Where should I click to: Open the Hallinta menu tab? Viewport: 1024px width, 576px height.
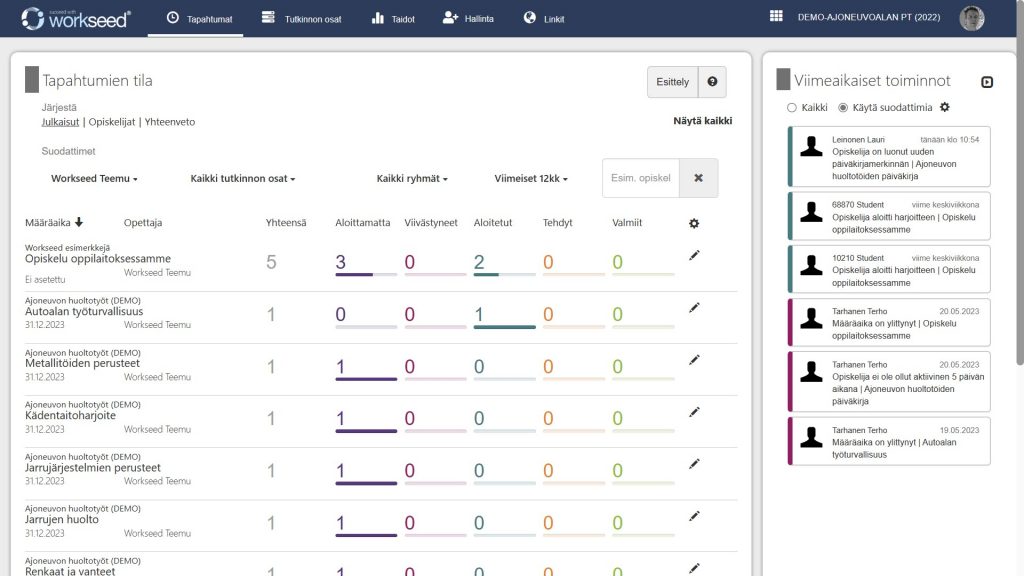point(468,18)
